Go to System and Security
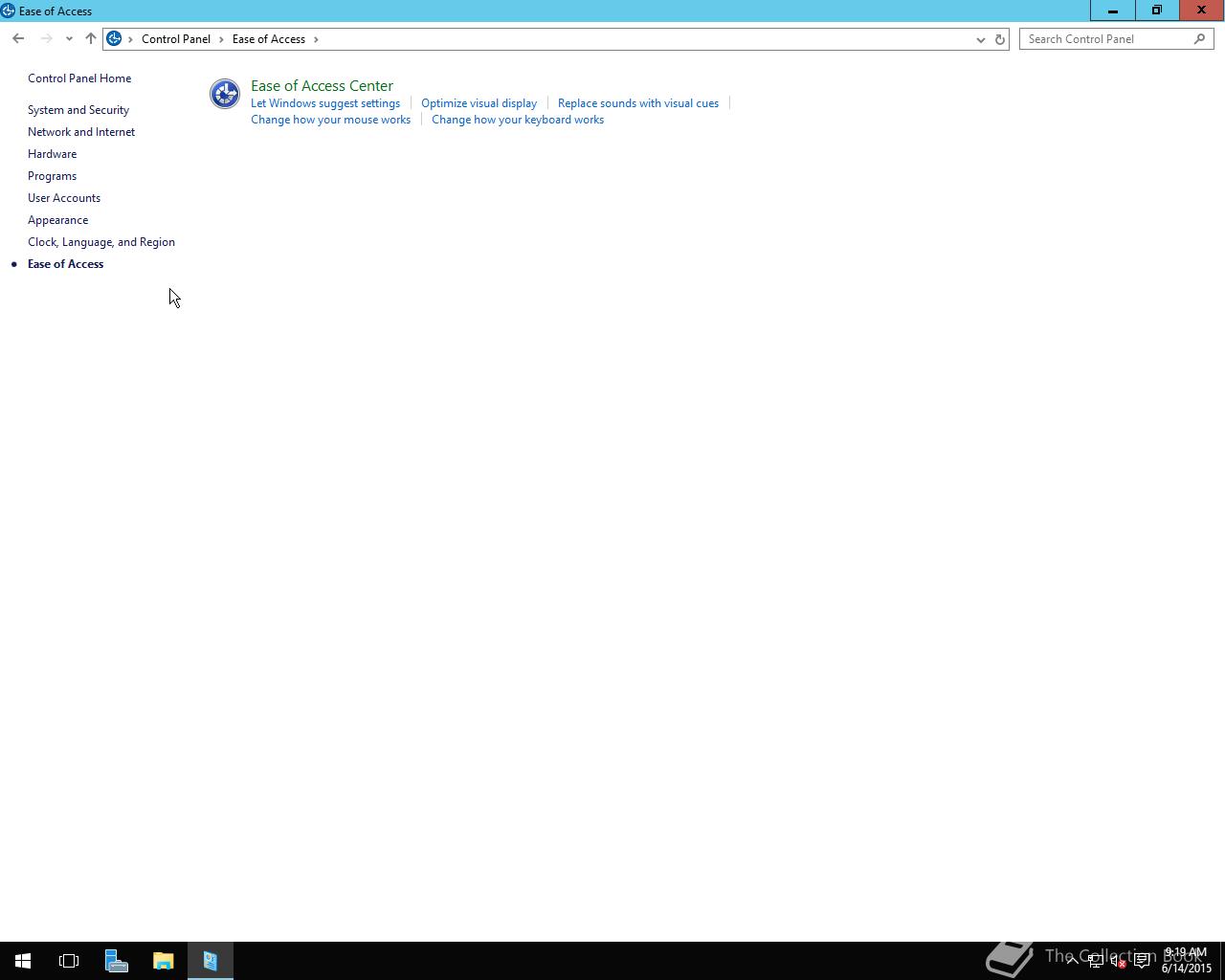1225x980 pixels. (x=78, y=110)
